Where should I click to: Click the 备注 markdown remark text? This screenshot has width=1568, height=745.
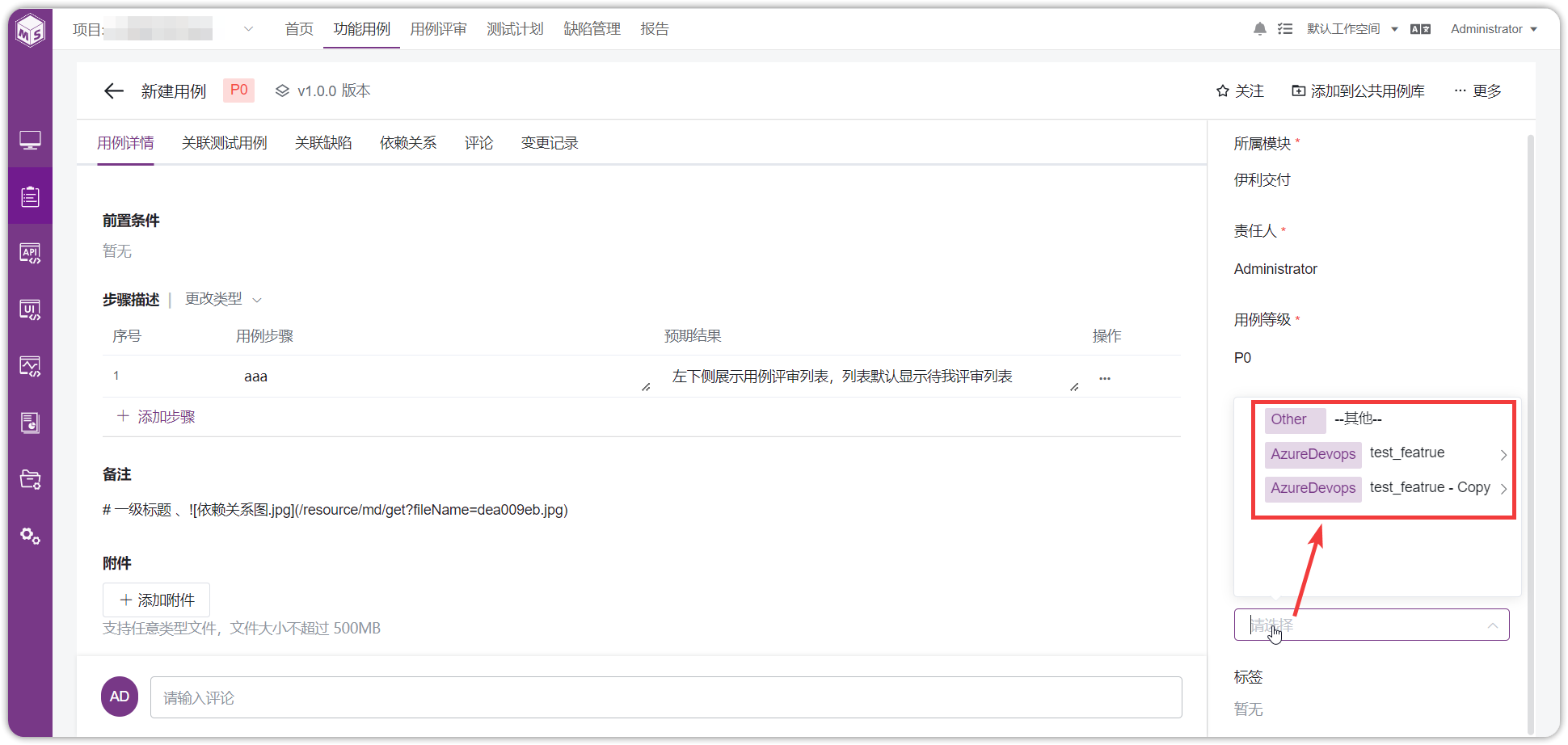click(335, 510)
